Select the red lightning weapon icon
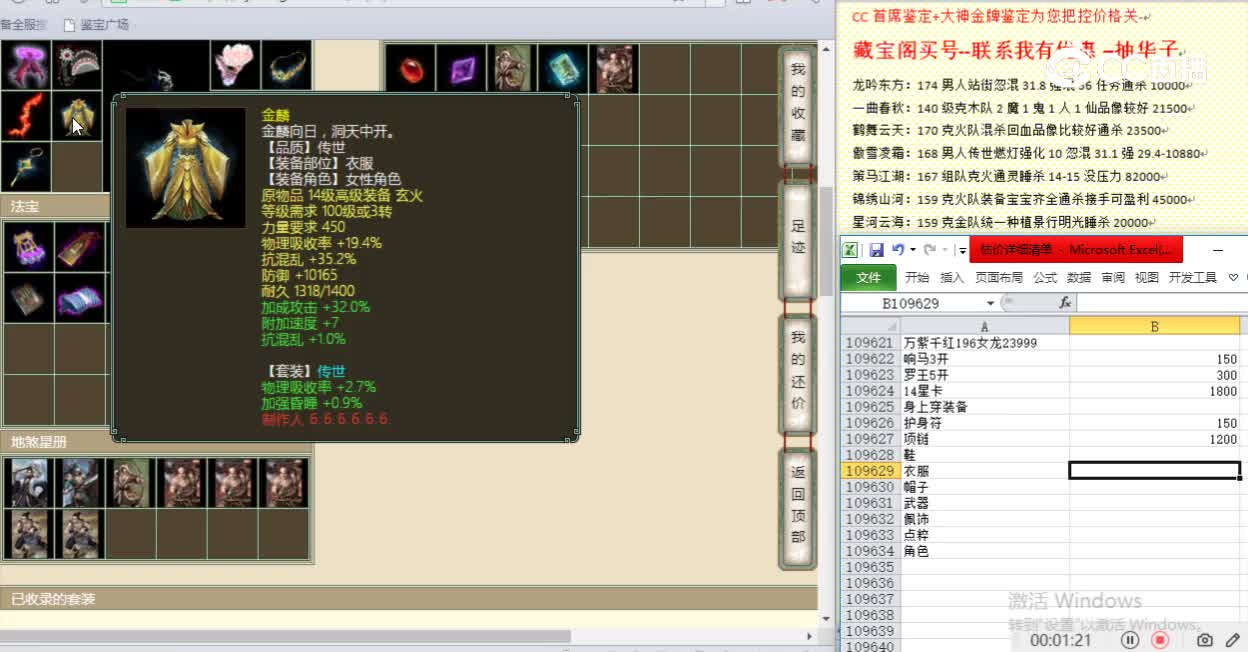Screen dimensions: 1248x652 click(26, 116)
